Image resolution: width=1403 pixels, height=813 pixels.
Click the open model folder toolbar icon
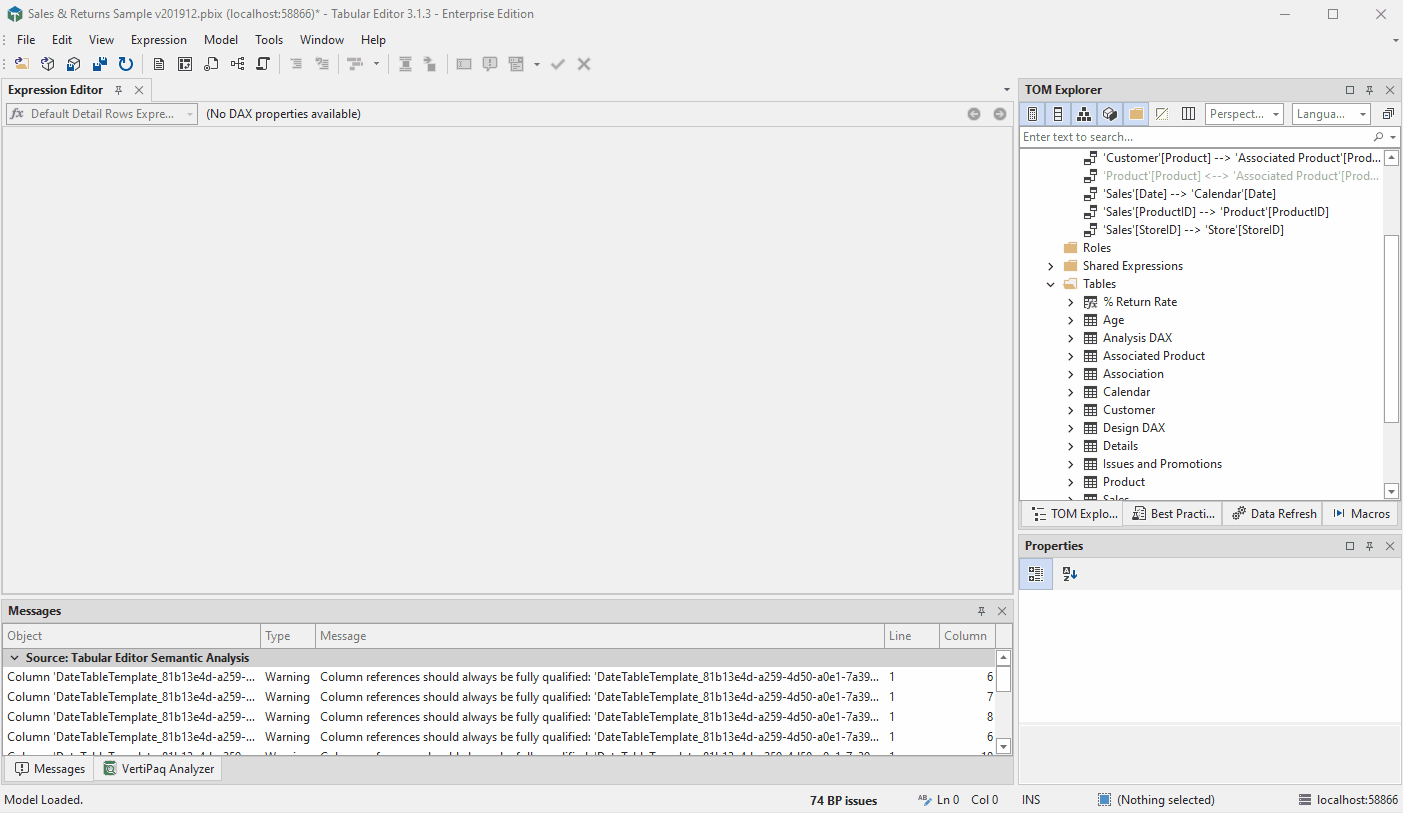[21, 64]
